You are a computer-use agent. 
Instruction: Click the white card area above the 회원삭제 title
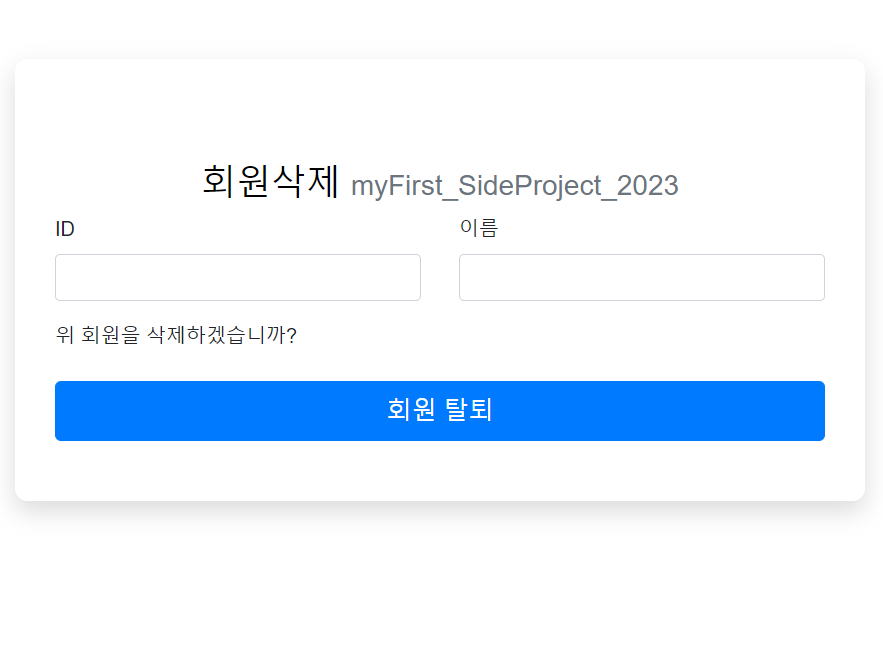(x=440, y=110)
